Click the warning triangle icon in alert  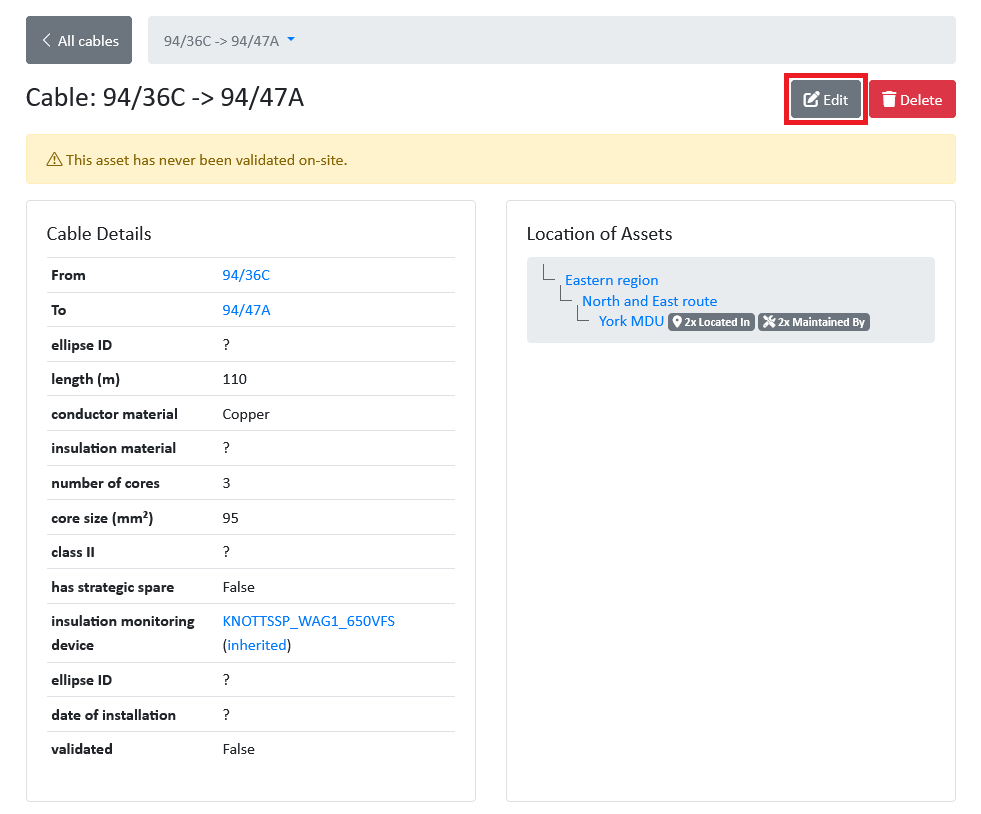click(54, 160)
